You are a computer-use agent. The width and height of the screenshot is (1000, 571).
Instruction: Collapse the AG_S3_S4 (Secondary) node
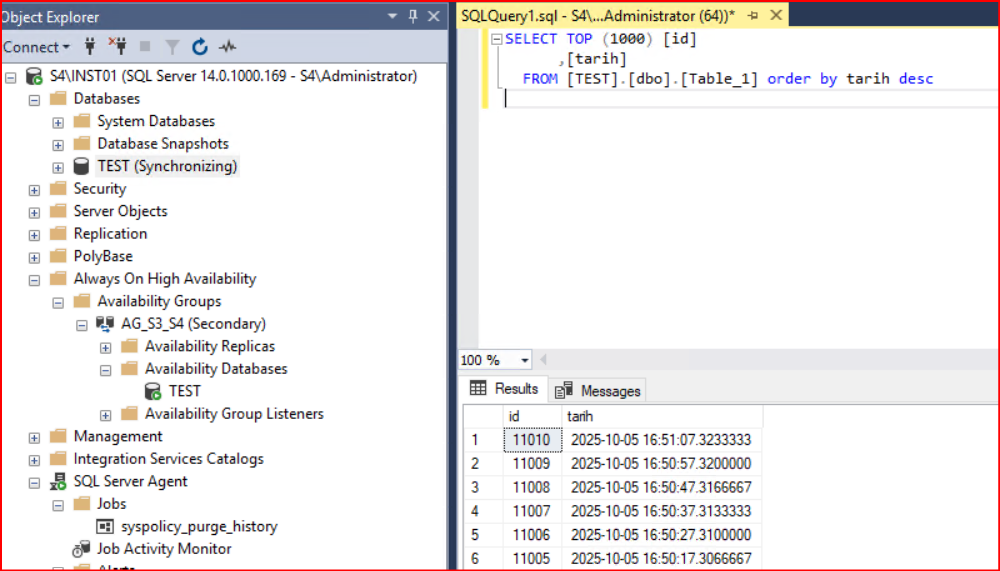point(82,324)
